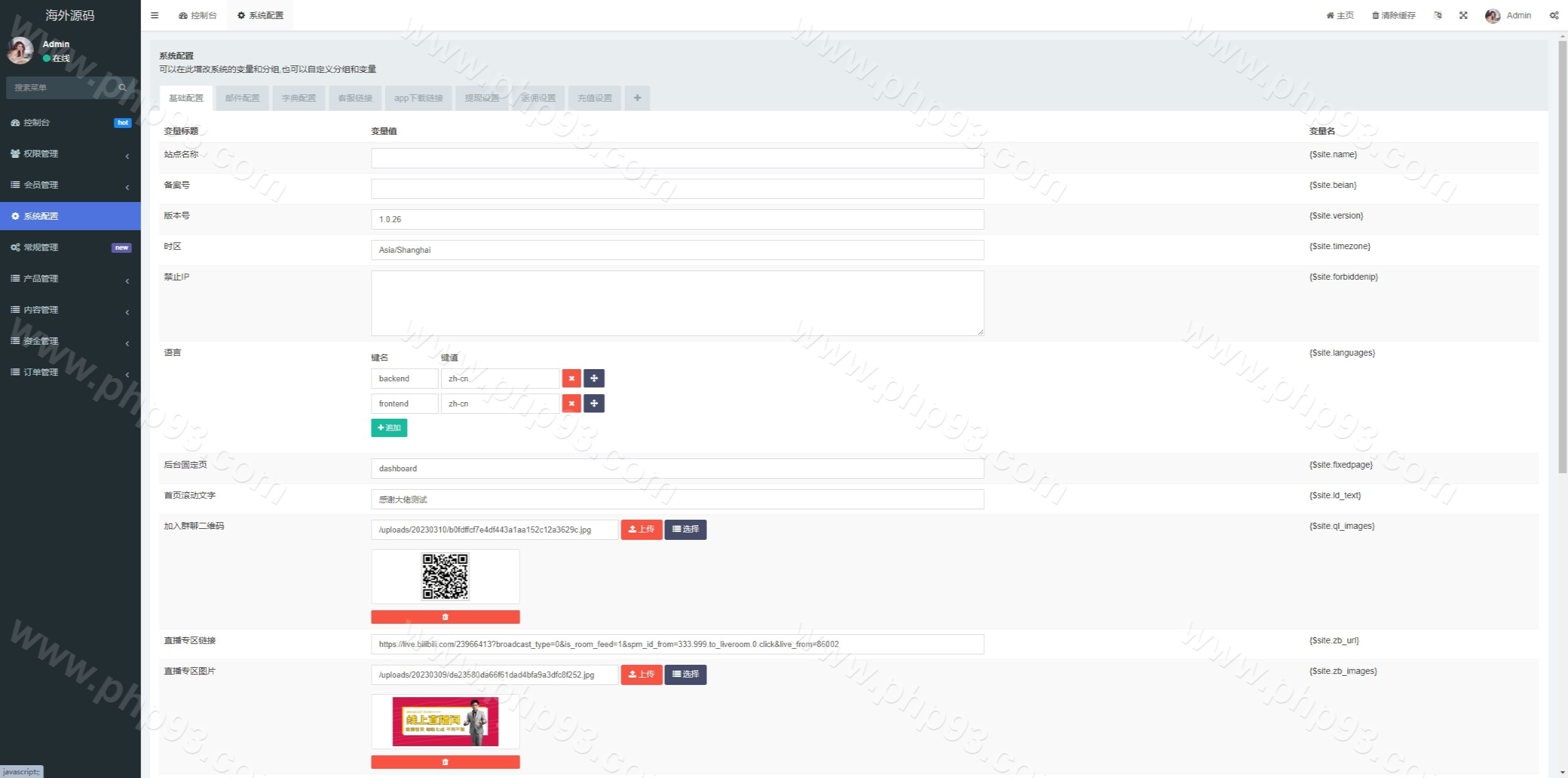Click the fullscreen icon in header
This screenshot has width=1568, height=778.
[x=1463, y=15]
